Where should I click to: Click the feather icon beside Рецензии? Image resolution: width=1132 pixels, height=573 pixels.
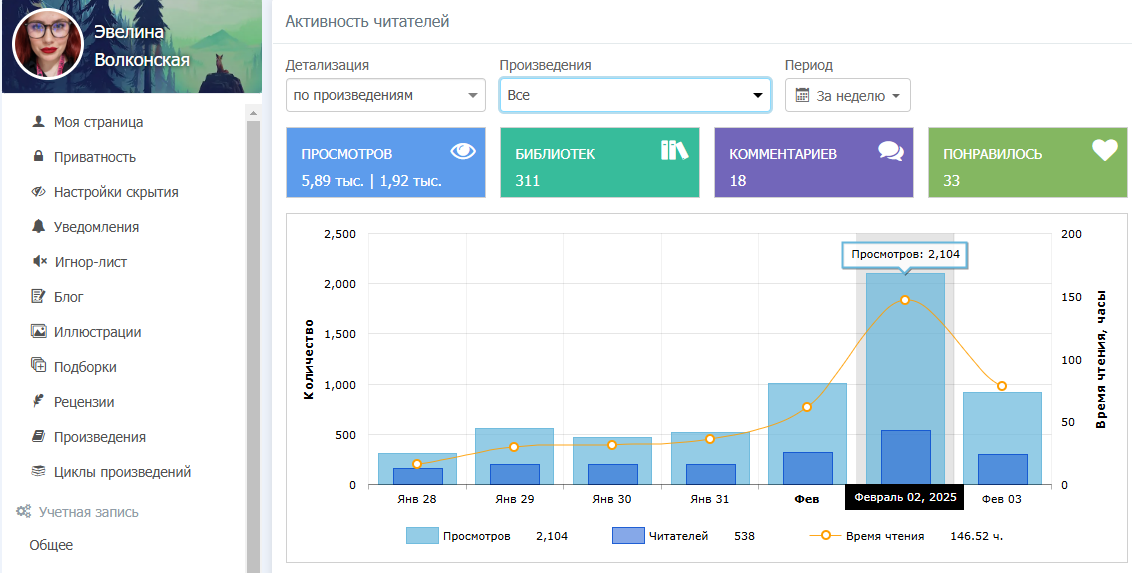39,402
